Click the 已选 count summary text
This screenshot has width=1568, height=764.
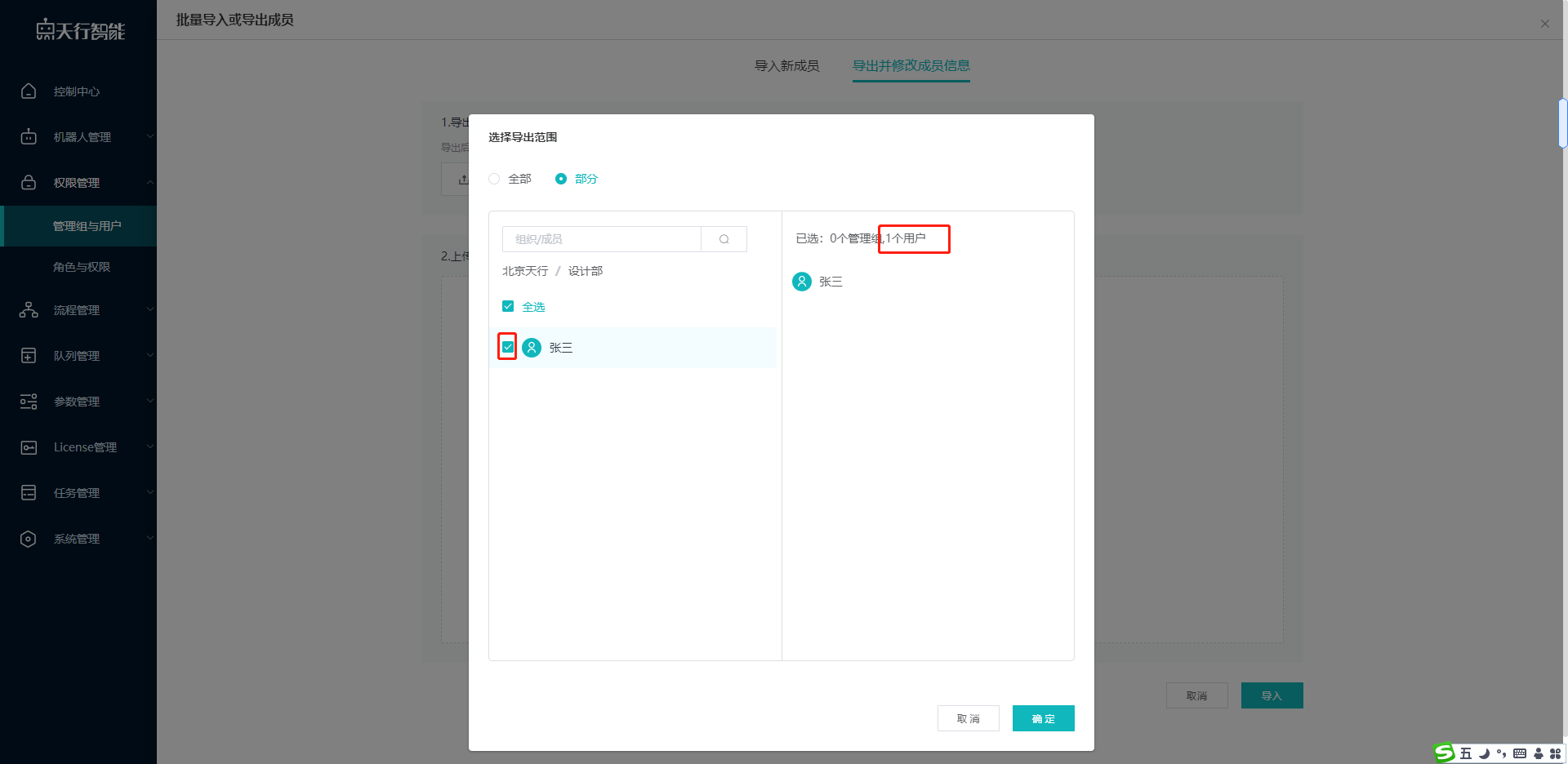[x=861, y=238]
